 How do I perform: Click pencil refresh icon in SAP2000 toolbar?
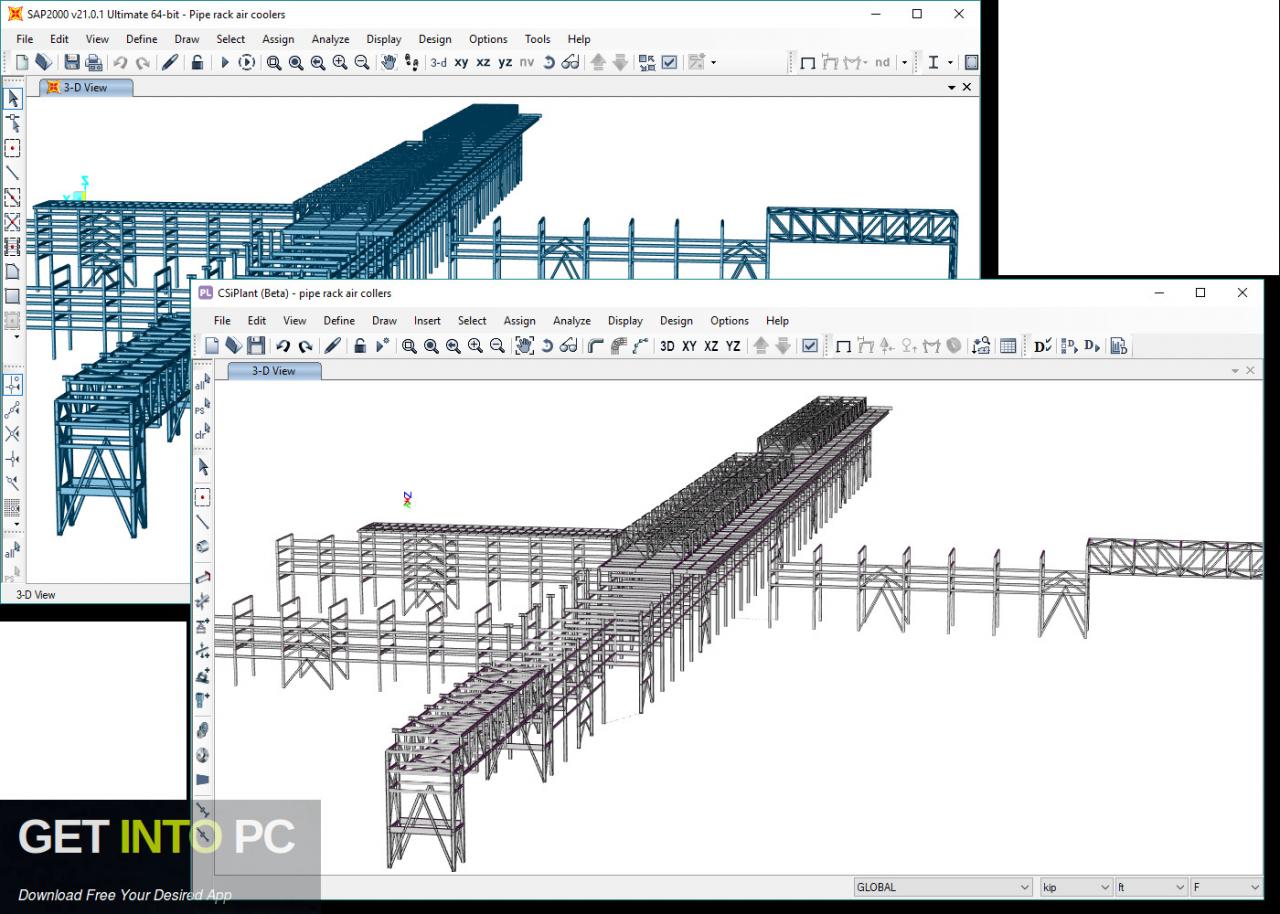(170, 62)
